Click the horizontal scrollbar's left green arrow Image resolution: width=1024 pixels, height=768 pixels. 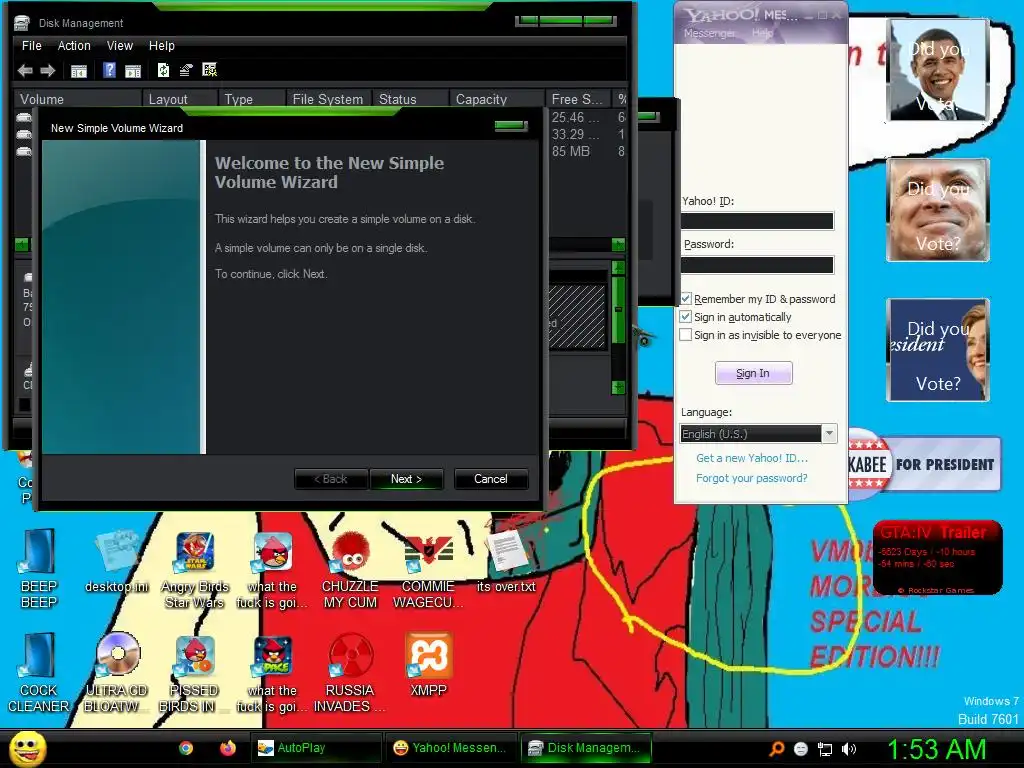pos(22,245)
